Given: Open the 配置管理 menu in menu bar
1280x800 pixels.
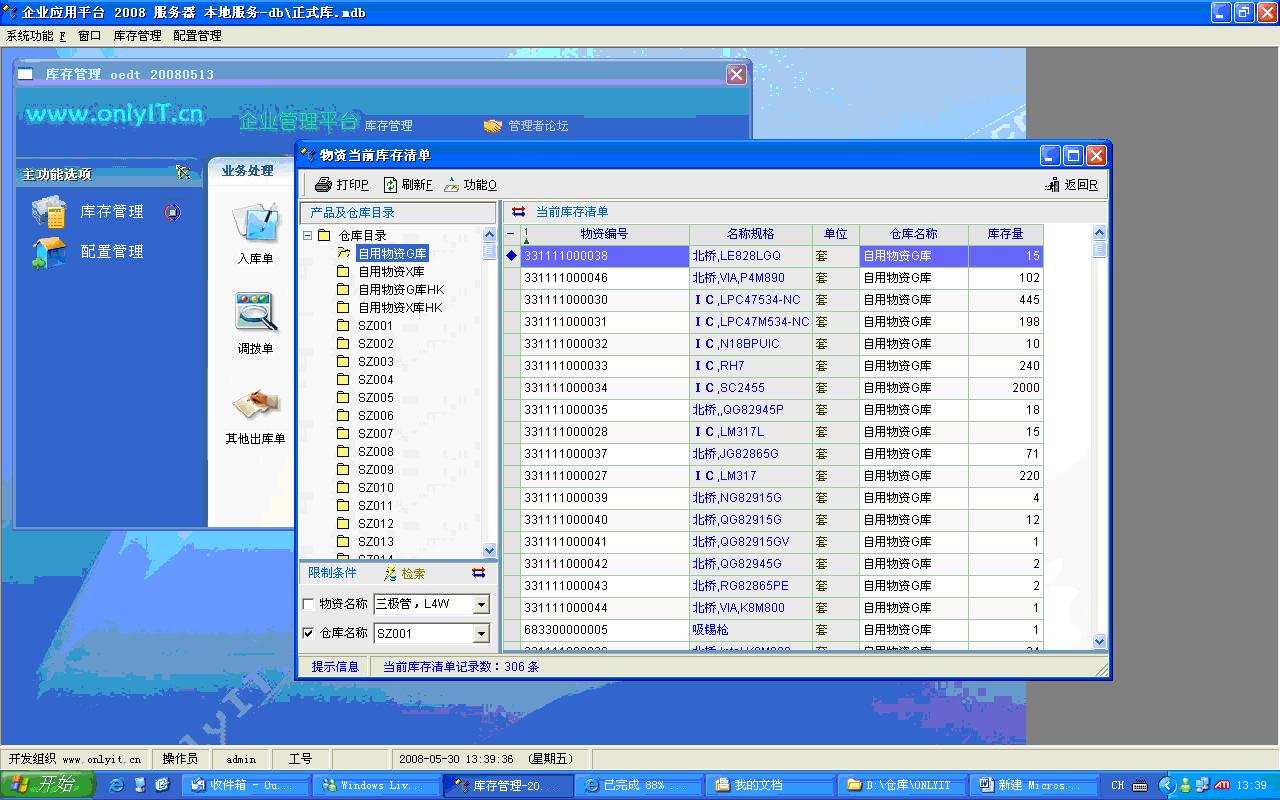Looking at the screenshot, I should (197, 36).
